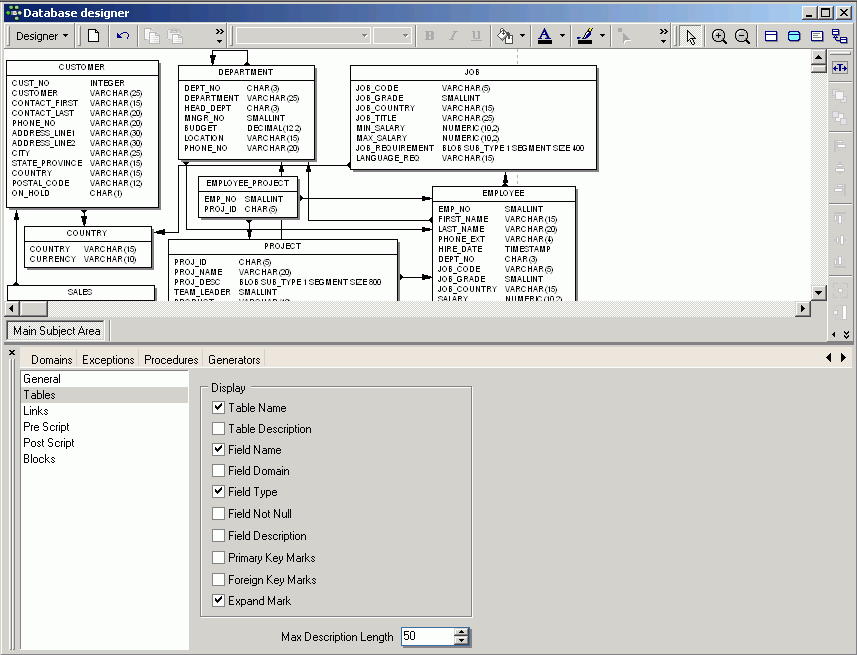
Task: Click the rounded blue shape tool icon
Action: click(794, 36)
